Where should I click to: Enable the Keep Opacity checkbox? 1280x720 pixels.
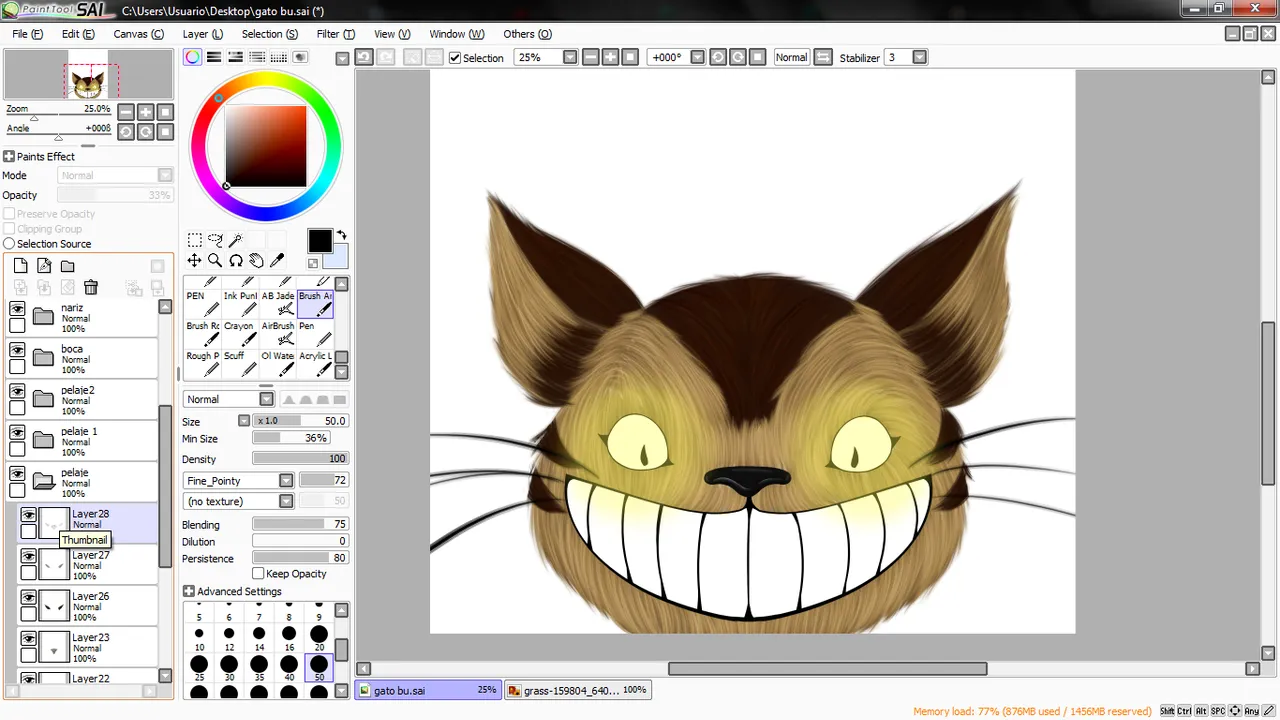(258, 574)
